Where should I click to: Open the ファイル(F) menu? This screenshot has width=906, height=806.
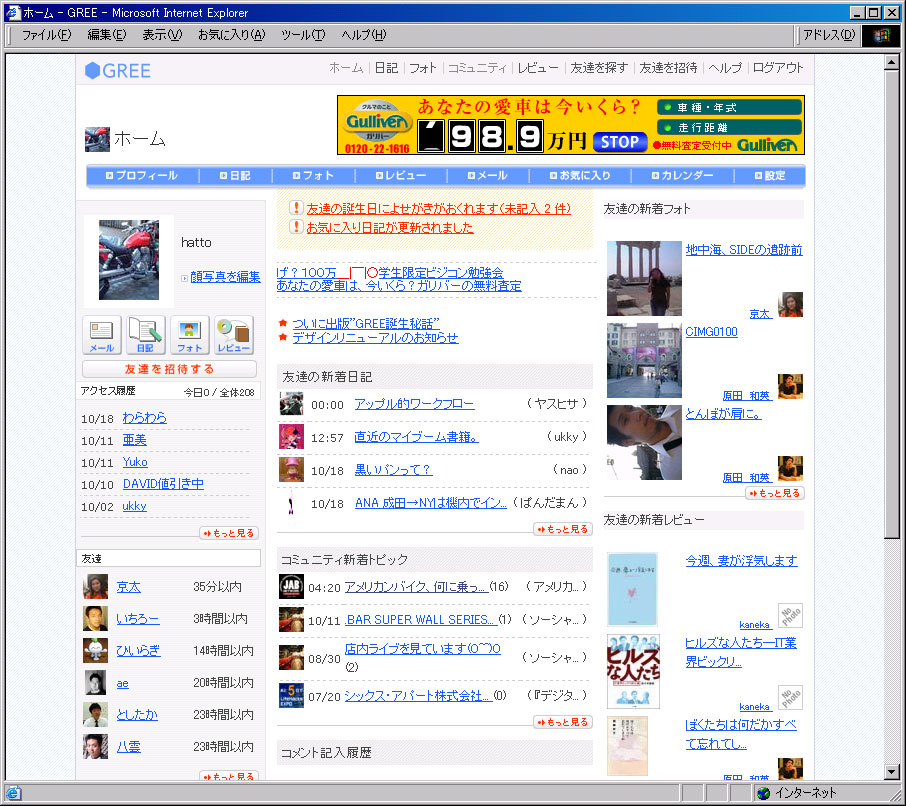pyautogui.click(x=46, y=35)
